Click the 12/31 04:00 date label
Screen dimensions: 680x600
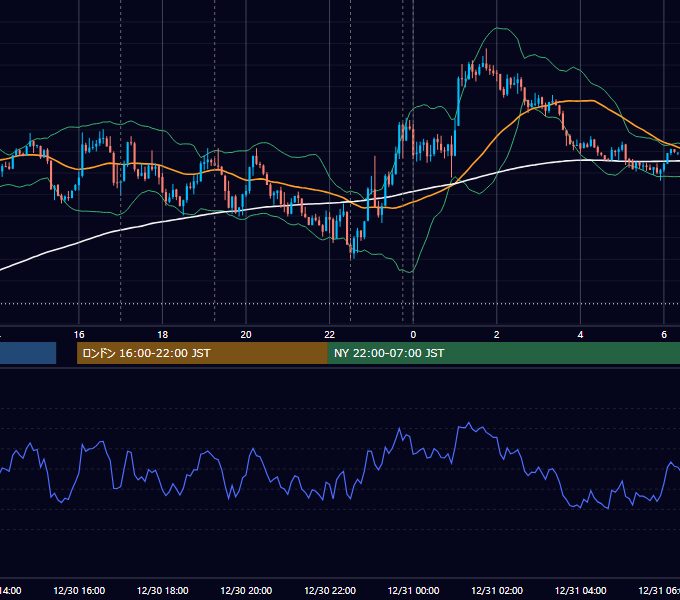[x=581, y=591]
